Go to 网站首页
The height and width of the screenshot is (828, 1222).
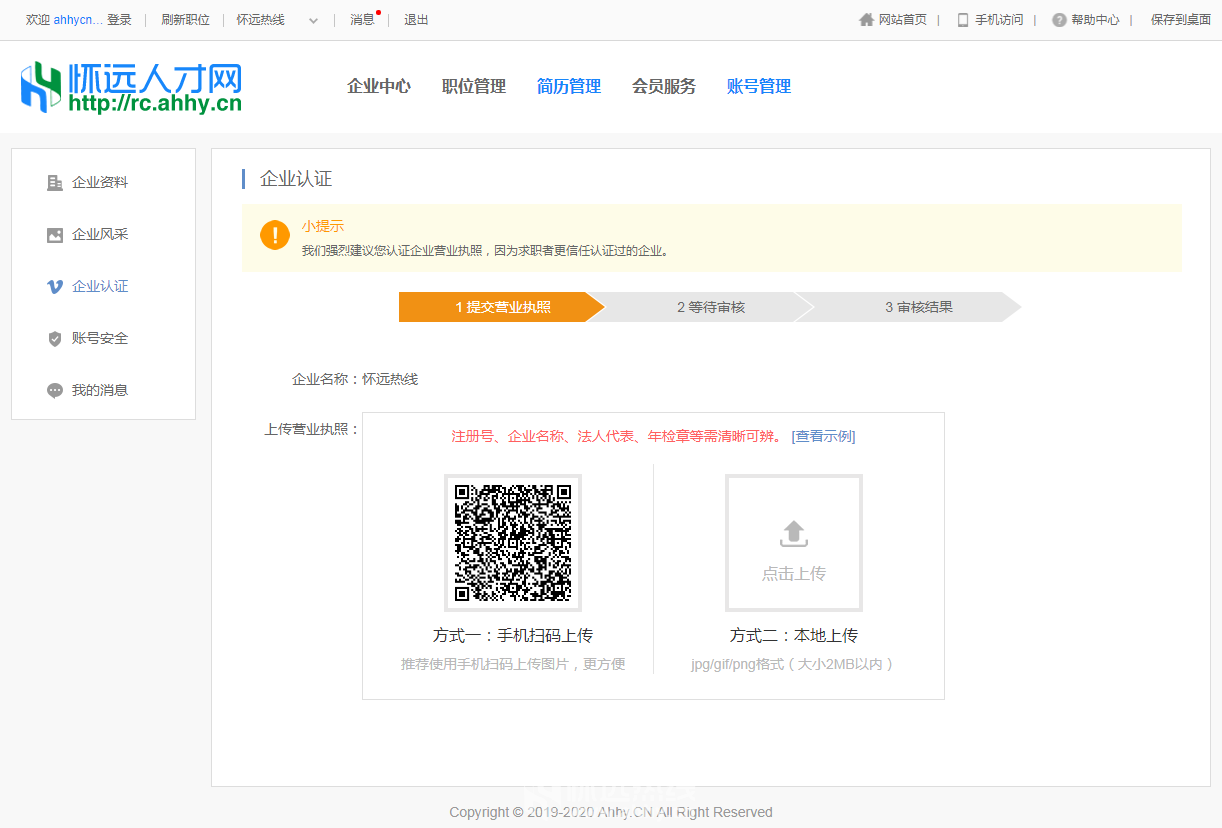tap(902, 20)
